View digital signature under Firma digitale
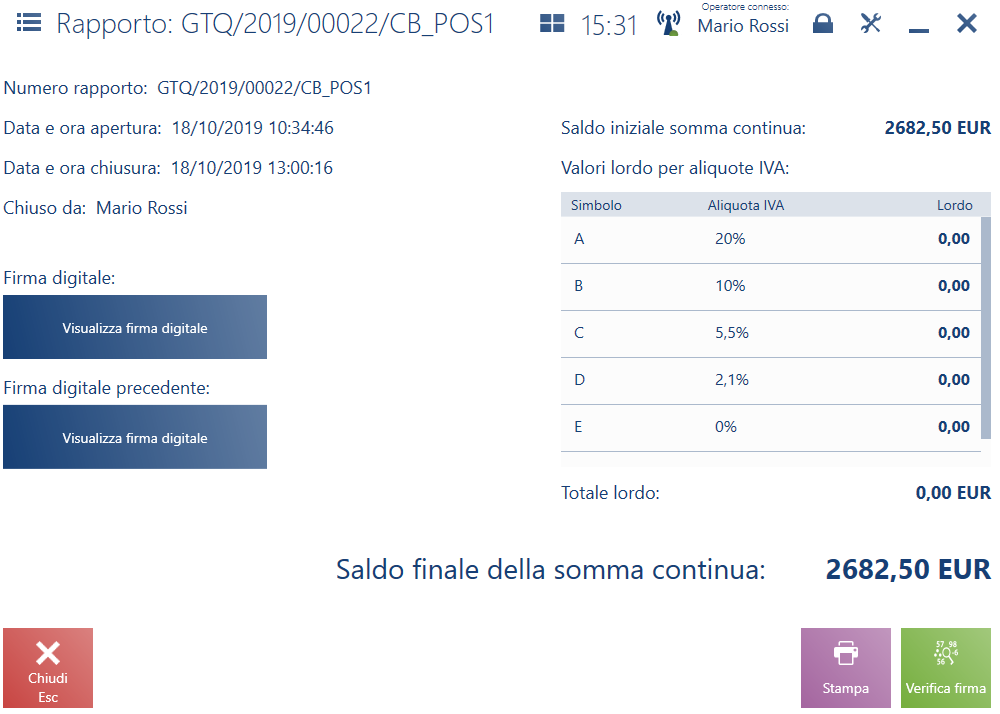 (135, 327)
